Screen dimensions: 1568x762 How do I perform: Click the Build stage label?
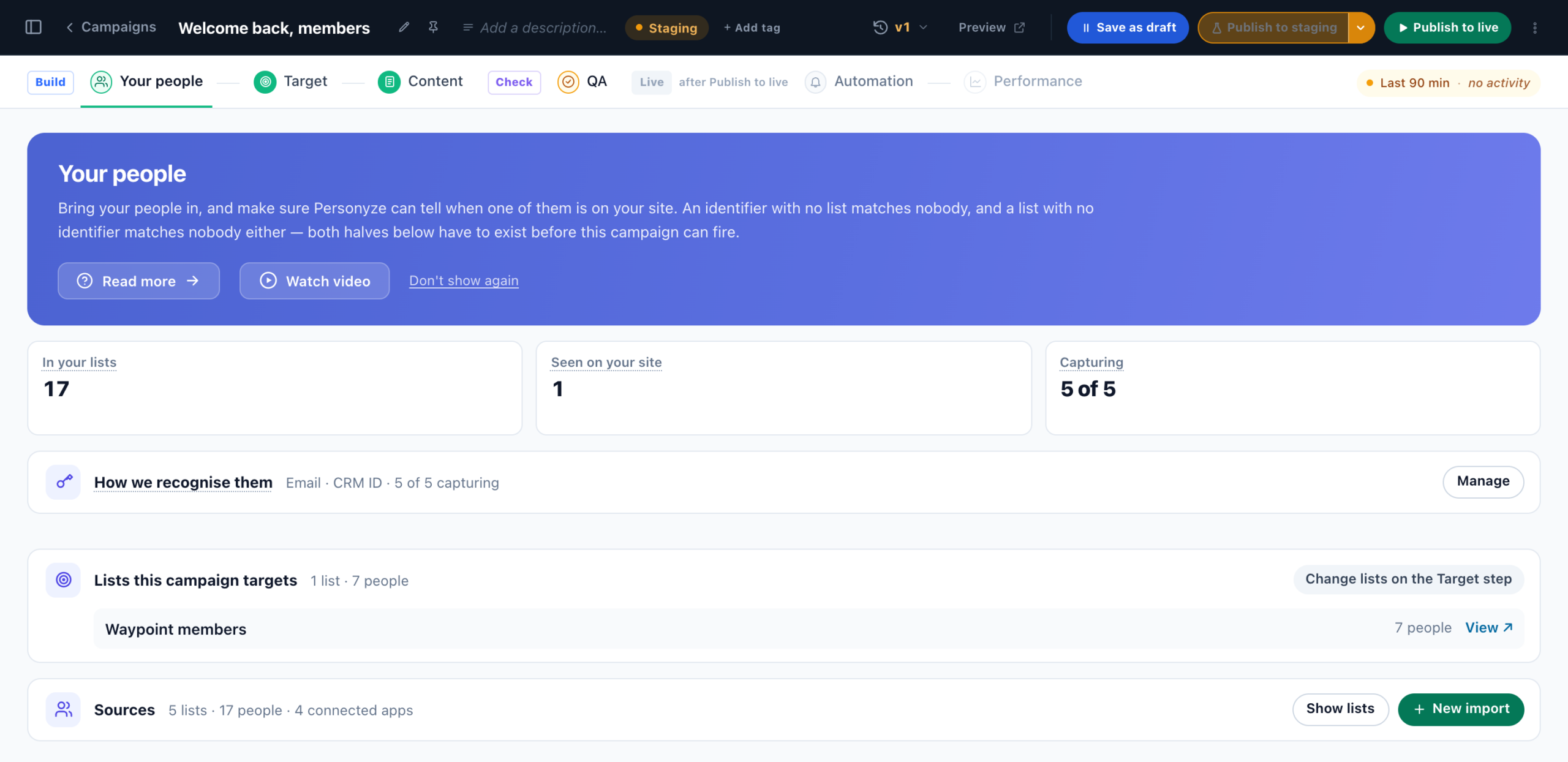50,82
